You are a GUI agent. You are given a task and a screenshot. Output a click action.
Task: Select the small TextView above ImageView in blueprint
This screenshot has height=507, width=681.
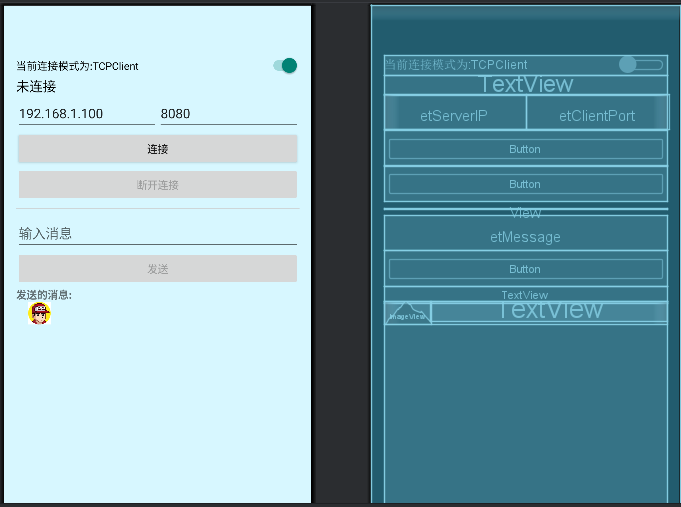click(x=526, y=294)
